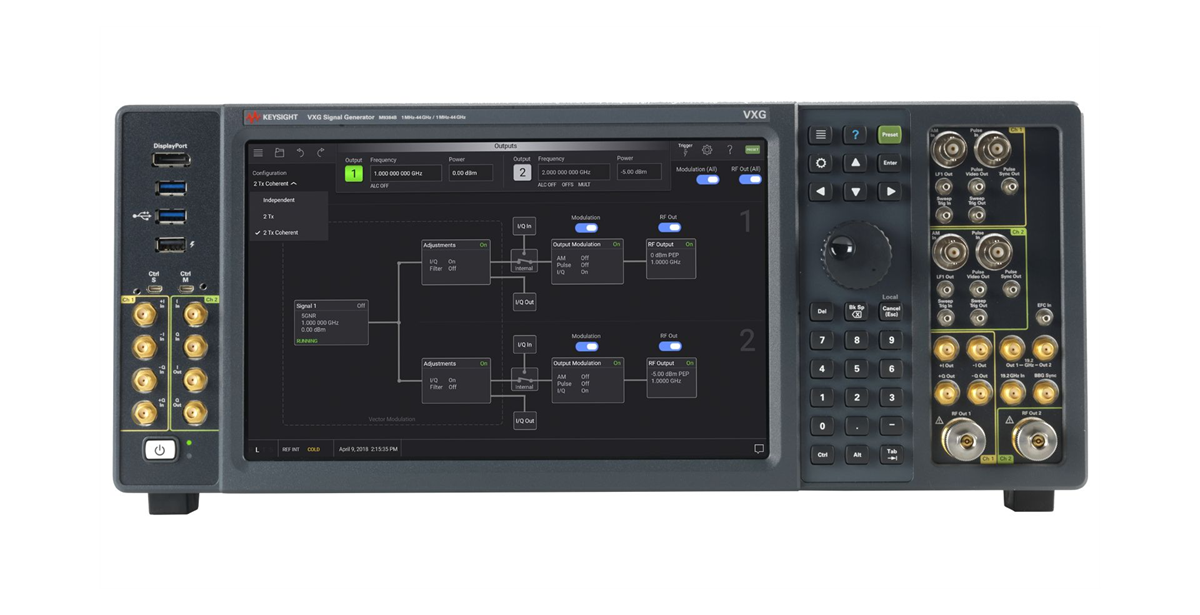
Task: Click the Output 2 Power field
Action: coord(639,171)
